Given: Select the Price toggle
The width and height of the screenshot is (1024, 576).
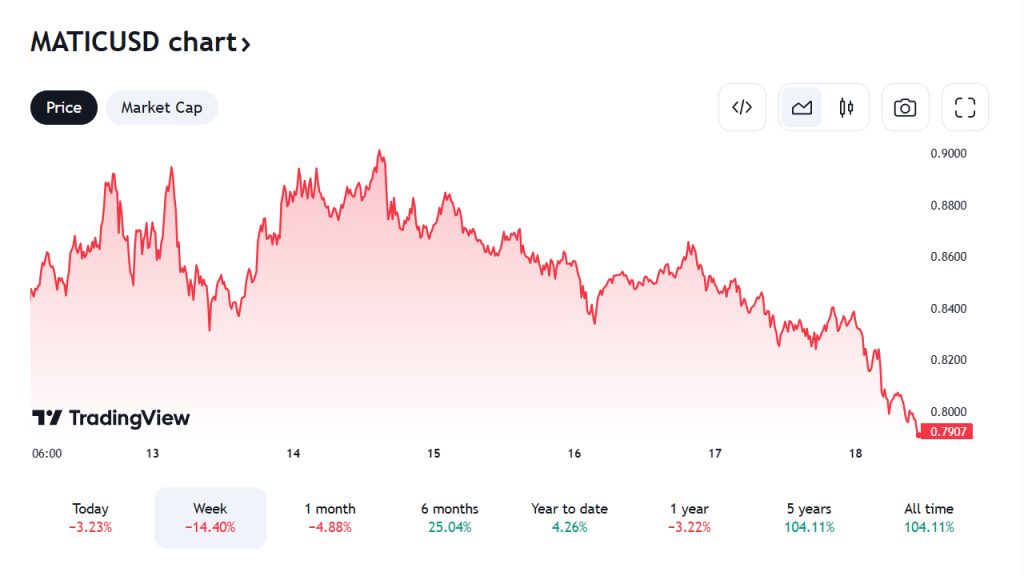Looking at the screenshot, I should tap(64, 107).
